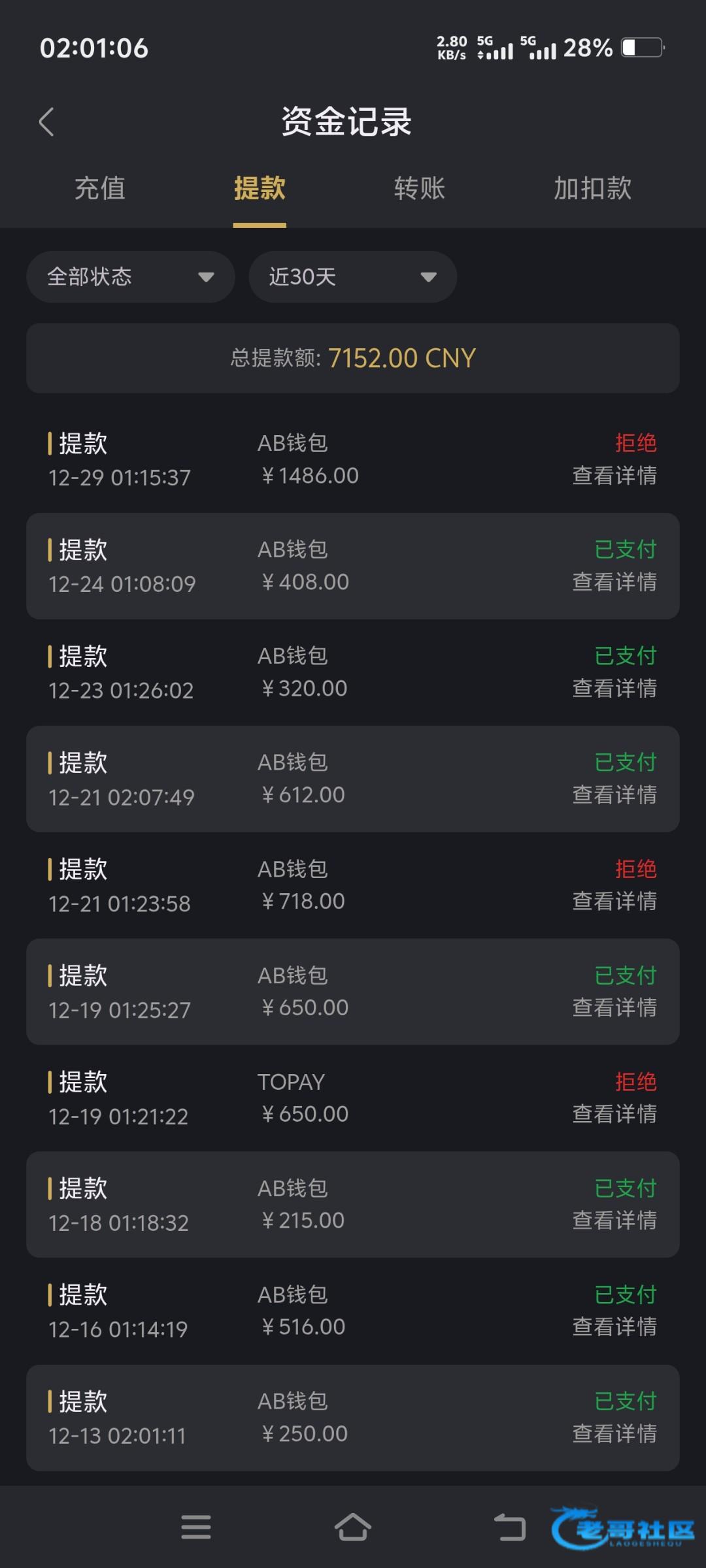Viewport: 706px width, 1568px height.
Task: Open the recent apps menu icon
Action: tap(196, 1527)
